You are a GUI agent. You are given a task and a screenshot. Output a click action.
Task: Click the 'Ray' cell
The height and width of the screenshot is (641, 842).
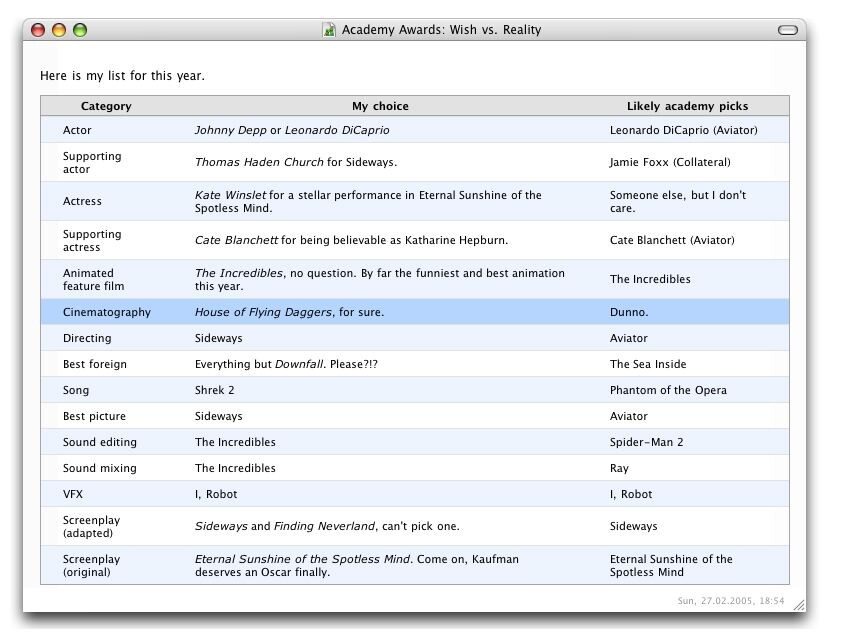pos(619,468)
